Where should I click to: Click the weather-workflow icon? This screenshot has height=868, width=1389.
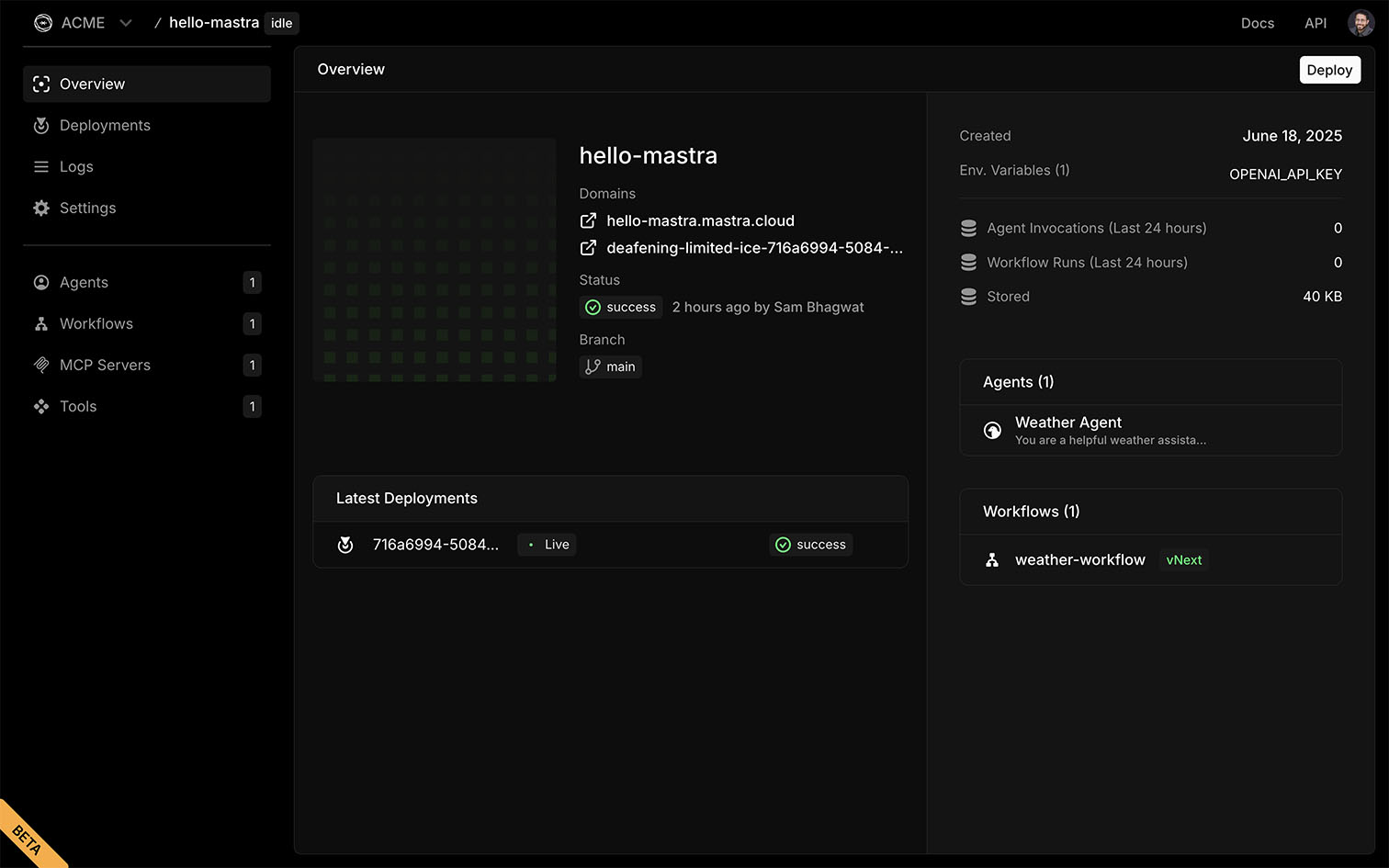coord(992,560)
